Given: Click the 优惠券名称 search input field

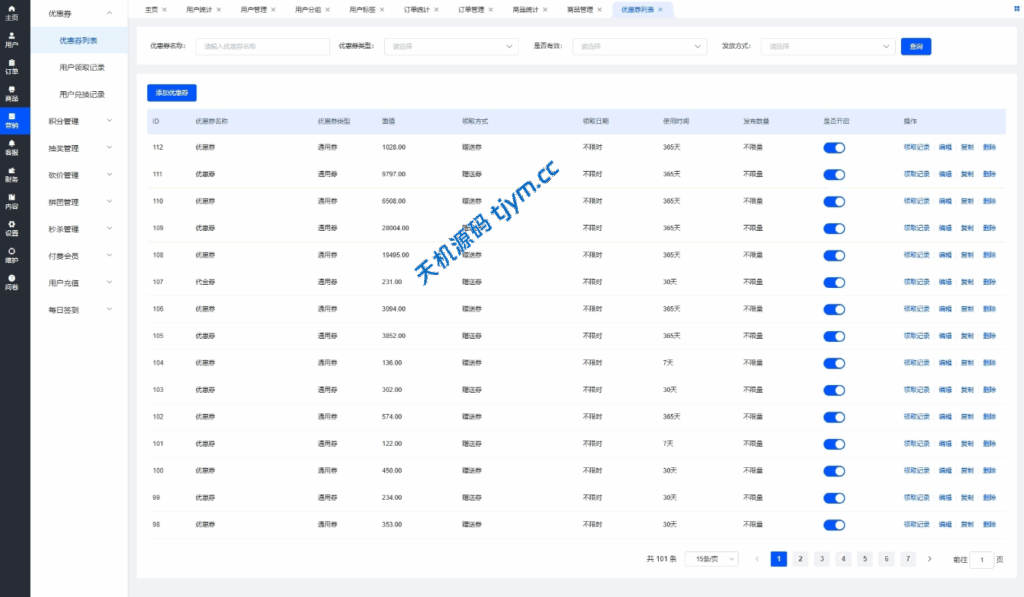Looking at the screenshot, I should (263, 46).
